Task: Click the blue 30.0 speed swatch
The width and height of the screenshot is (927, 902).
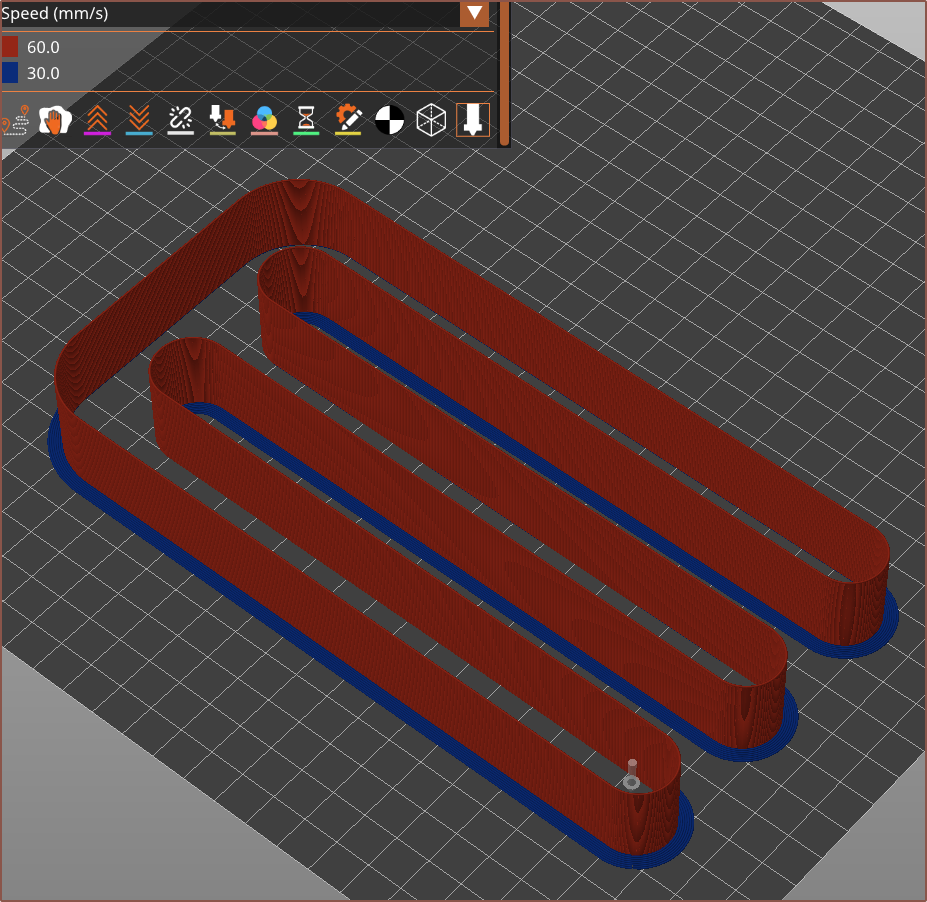Action: (10, 73)
